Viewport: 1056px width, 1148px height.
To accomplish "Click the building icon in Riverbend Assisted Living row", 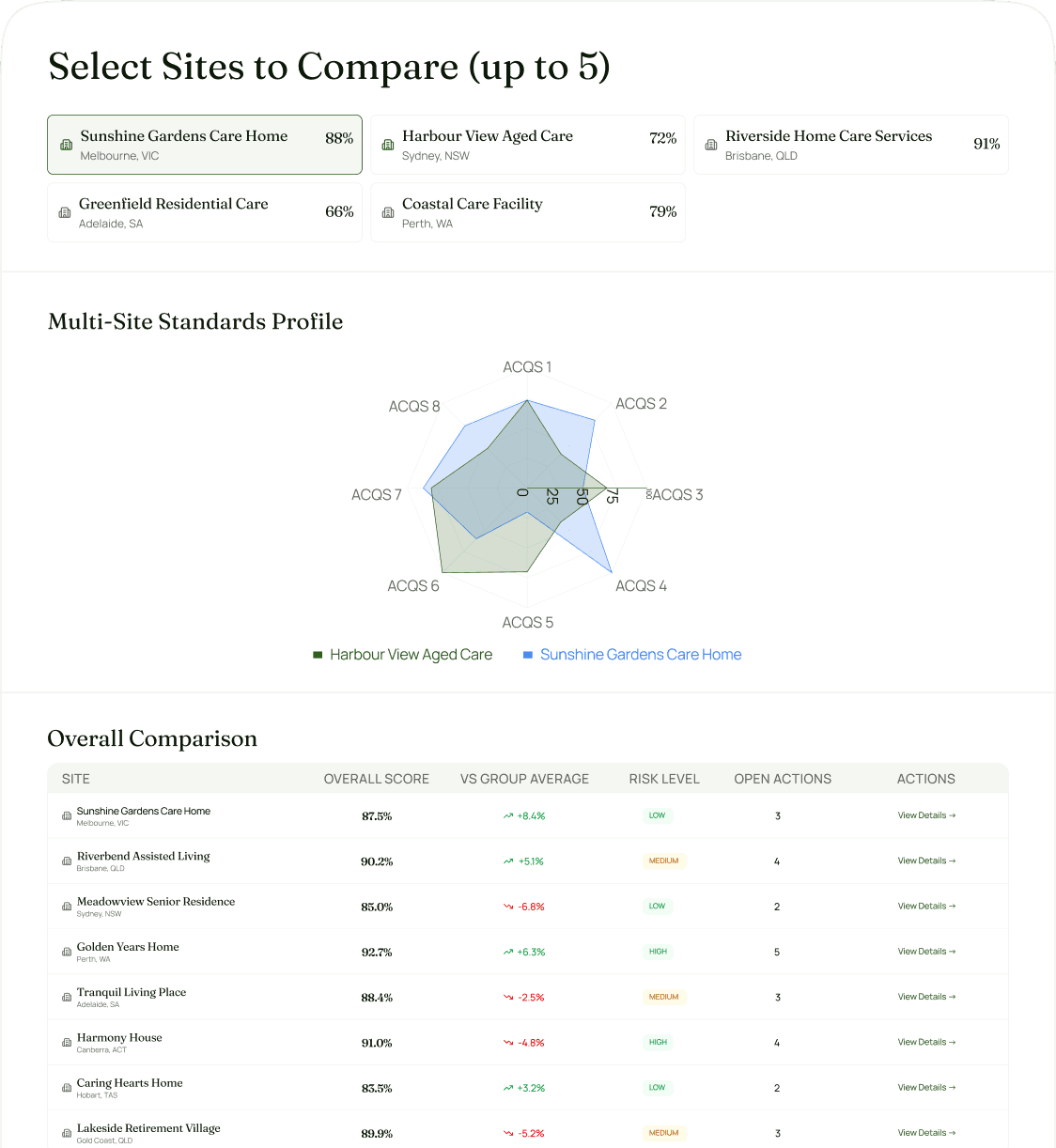I will (x=66, y=861).
